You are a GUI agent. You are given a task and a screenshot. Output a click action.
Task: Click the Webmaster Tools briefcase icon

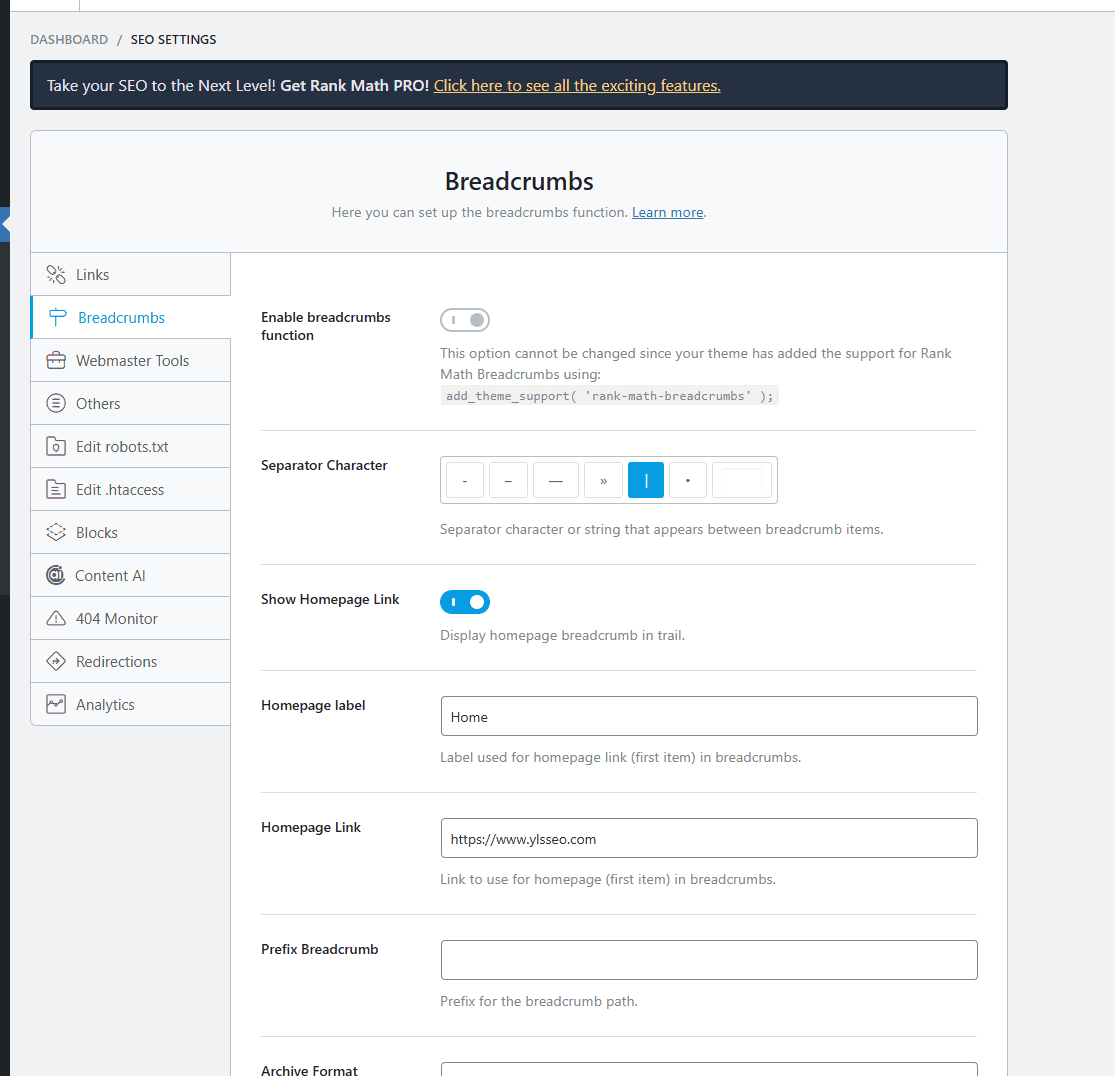pyautogui.click(x=56, y=361)
